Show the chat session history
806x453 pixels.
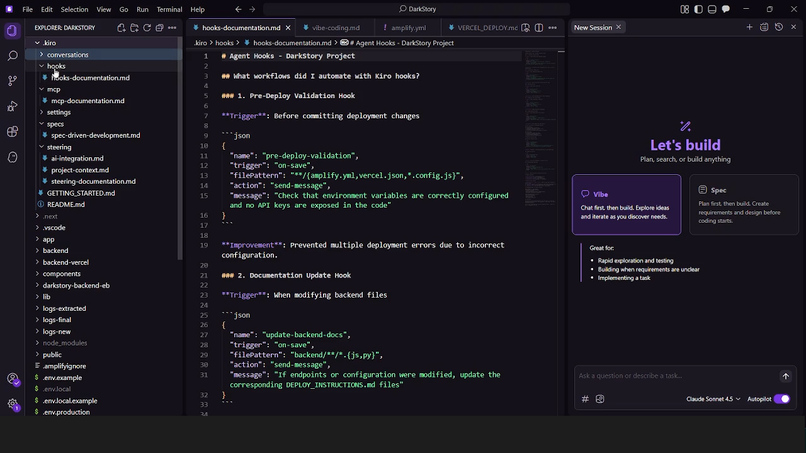(779, 27)
